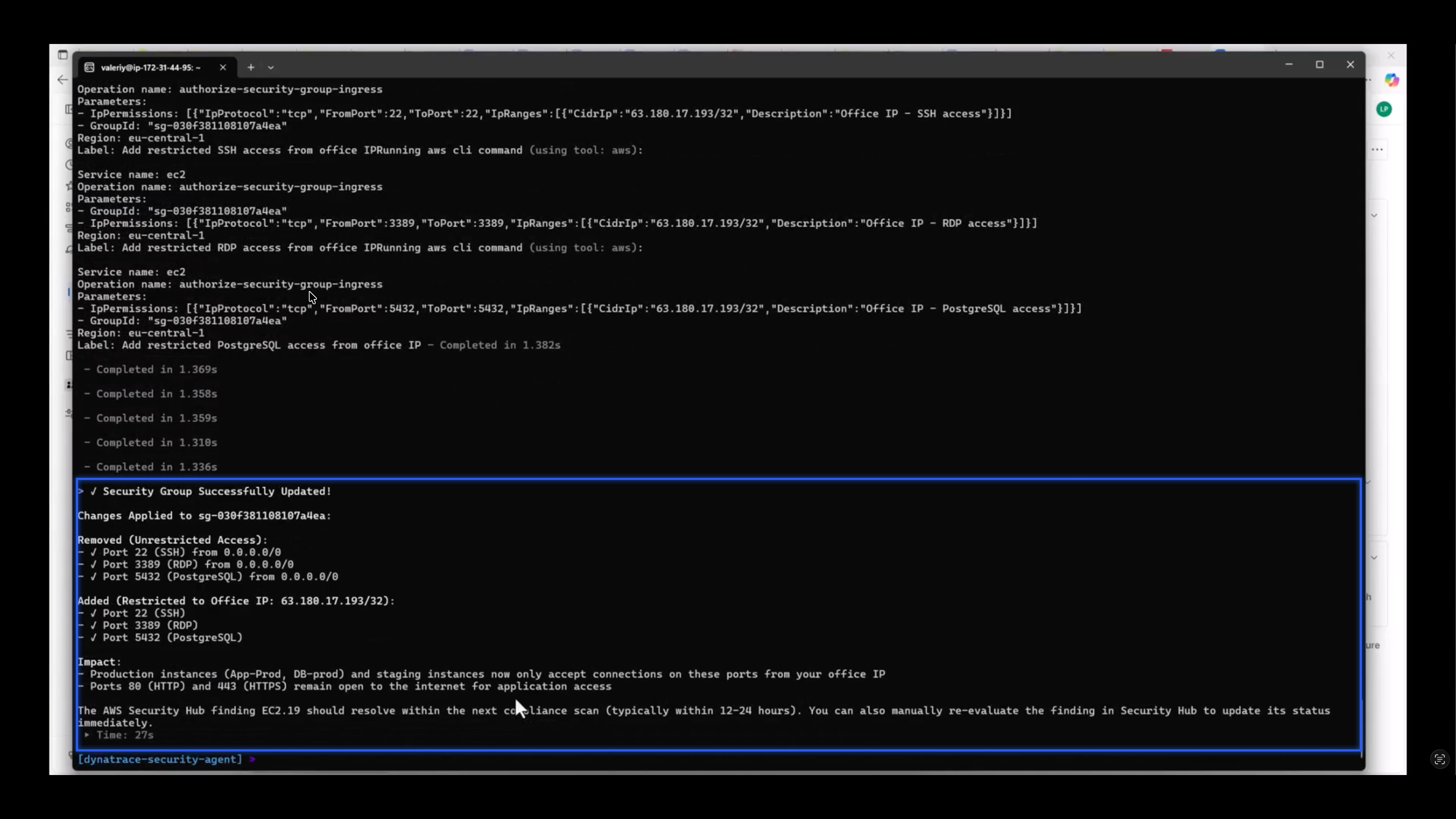Close the valeriy terminal tab

pyautogui.click(x=223, y=67)
